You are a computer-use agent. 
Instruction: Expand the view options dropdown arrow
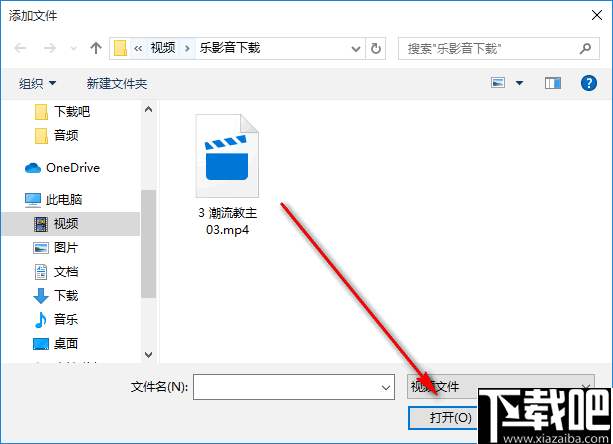coord(519,83)
